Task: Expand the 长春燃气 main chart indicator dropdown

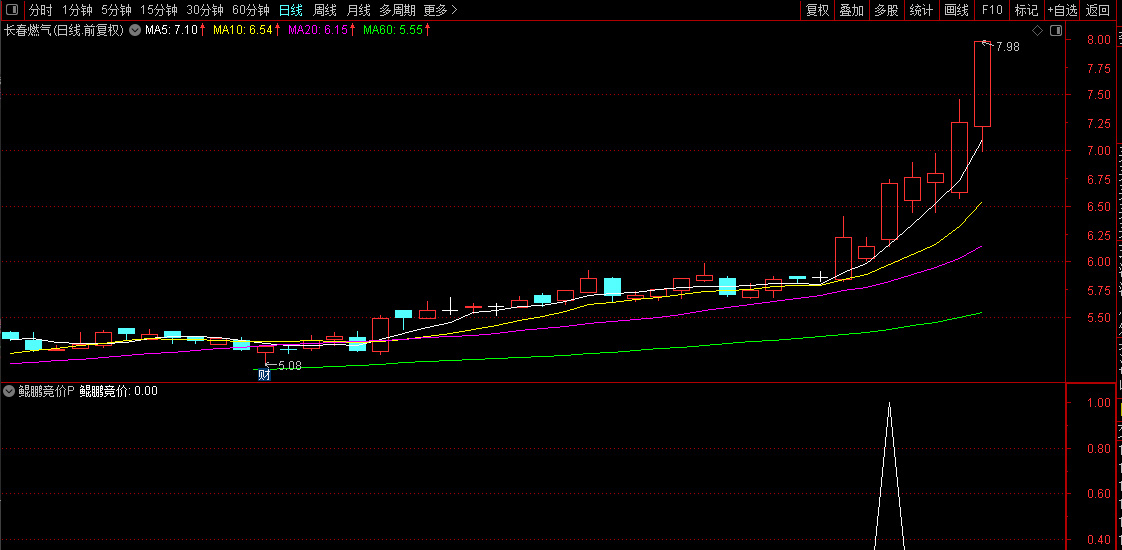Action: (134, 31)
